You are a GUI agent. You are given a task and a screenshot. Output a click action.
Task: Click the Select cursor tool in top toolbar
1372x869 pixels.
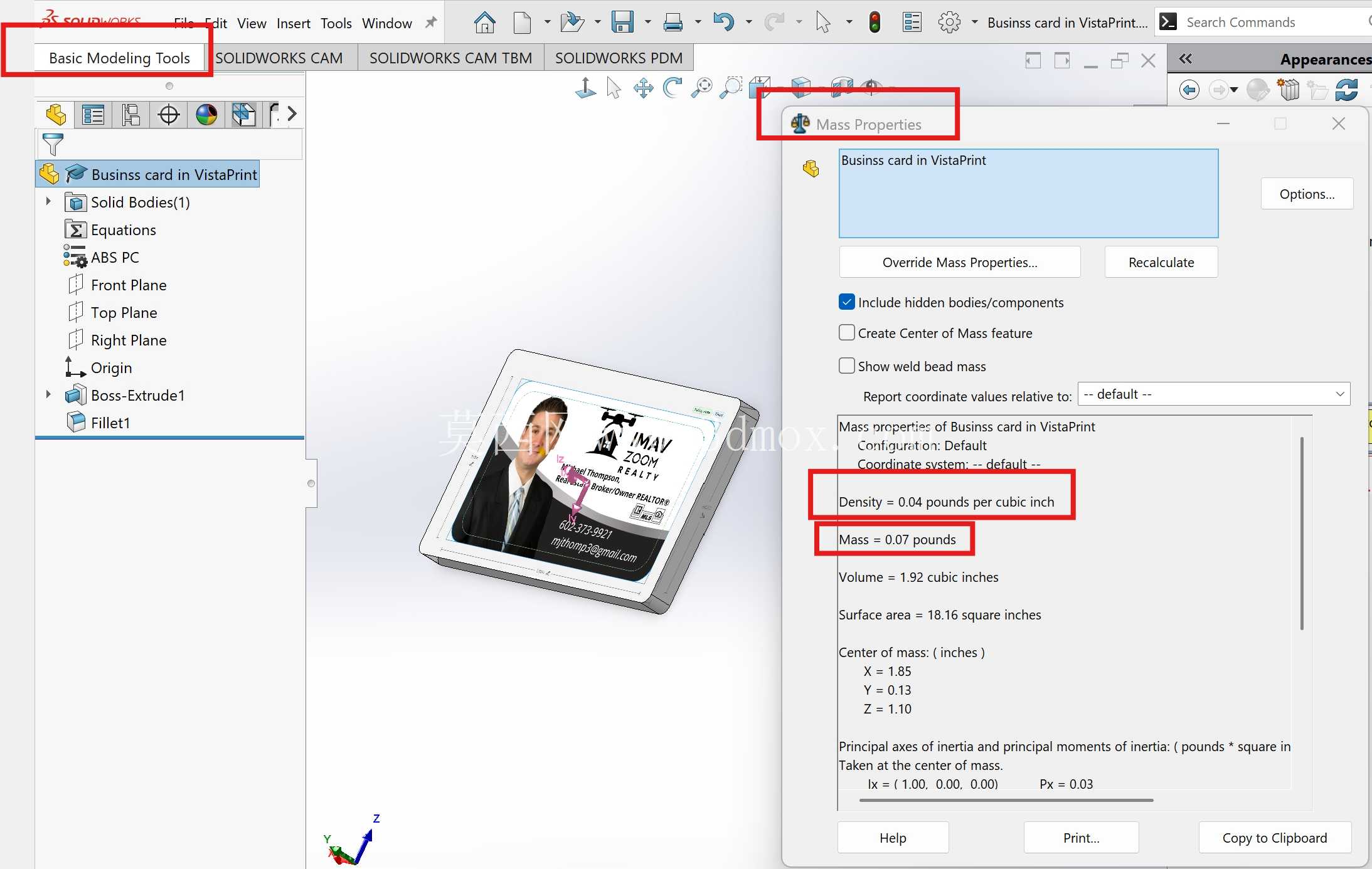pos(822,23)
